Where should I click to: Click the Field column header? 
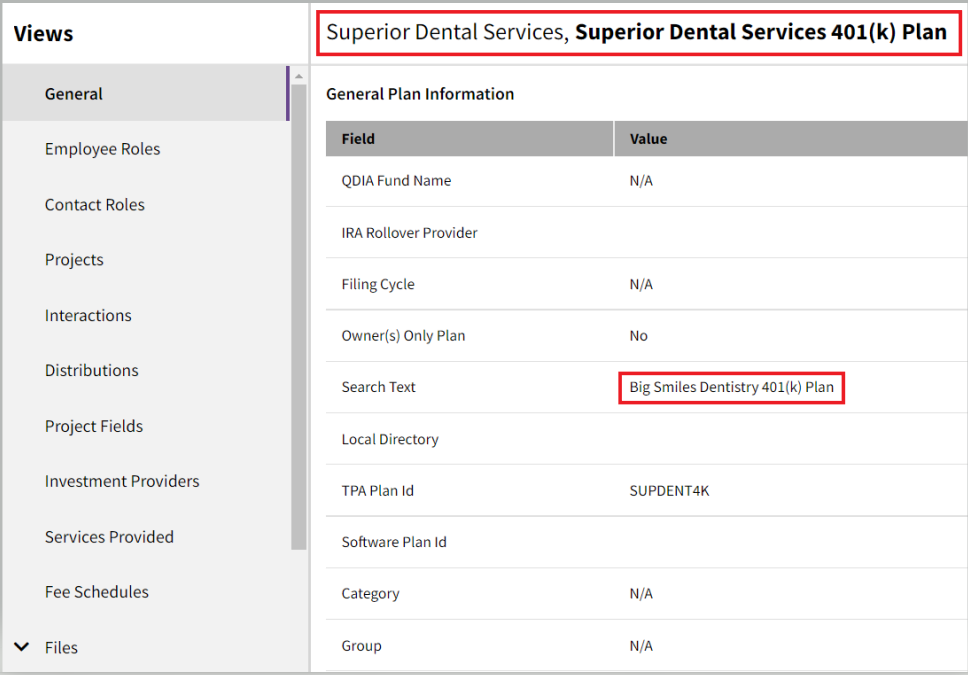pyautogui.click(x=469, y=139)
